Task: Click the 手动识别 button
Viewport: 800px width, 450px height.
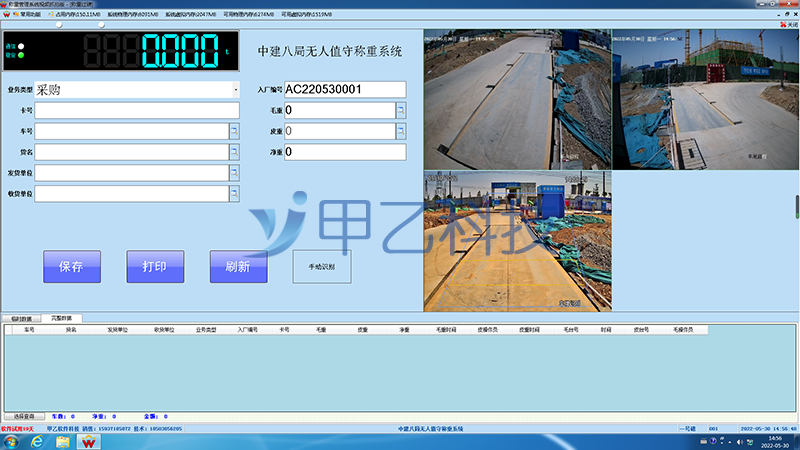Action: [x=321, y=267]
